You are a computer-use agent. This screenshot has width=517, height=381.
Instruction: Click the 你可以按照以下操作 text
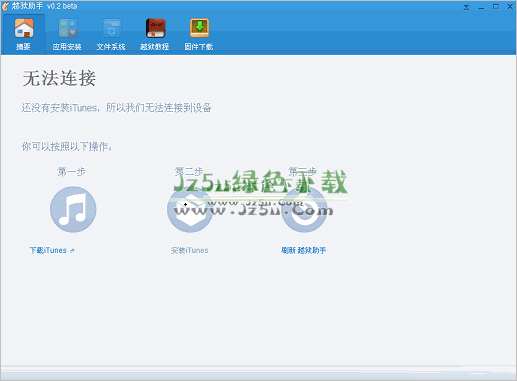point(67,146)
